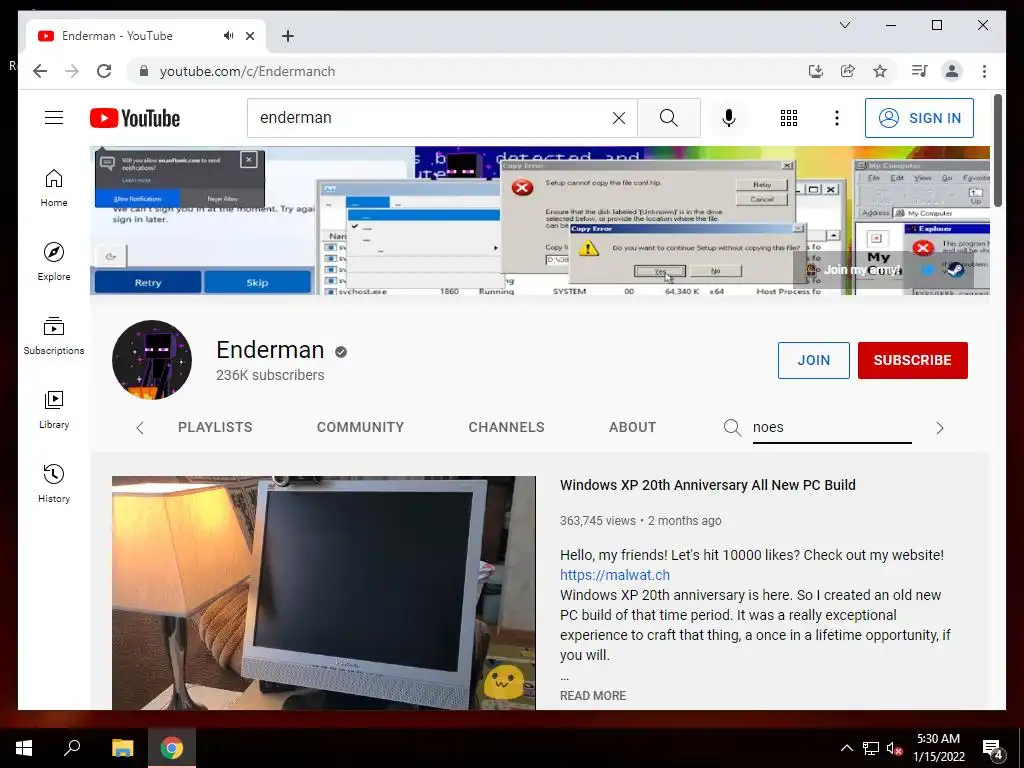
Task: Click the install app icon in address bar
Action: pyautogui.click(x=816, y=71)
